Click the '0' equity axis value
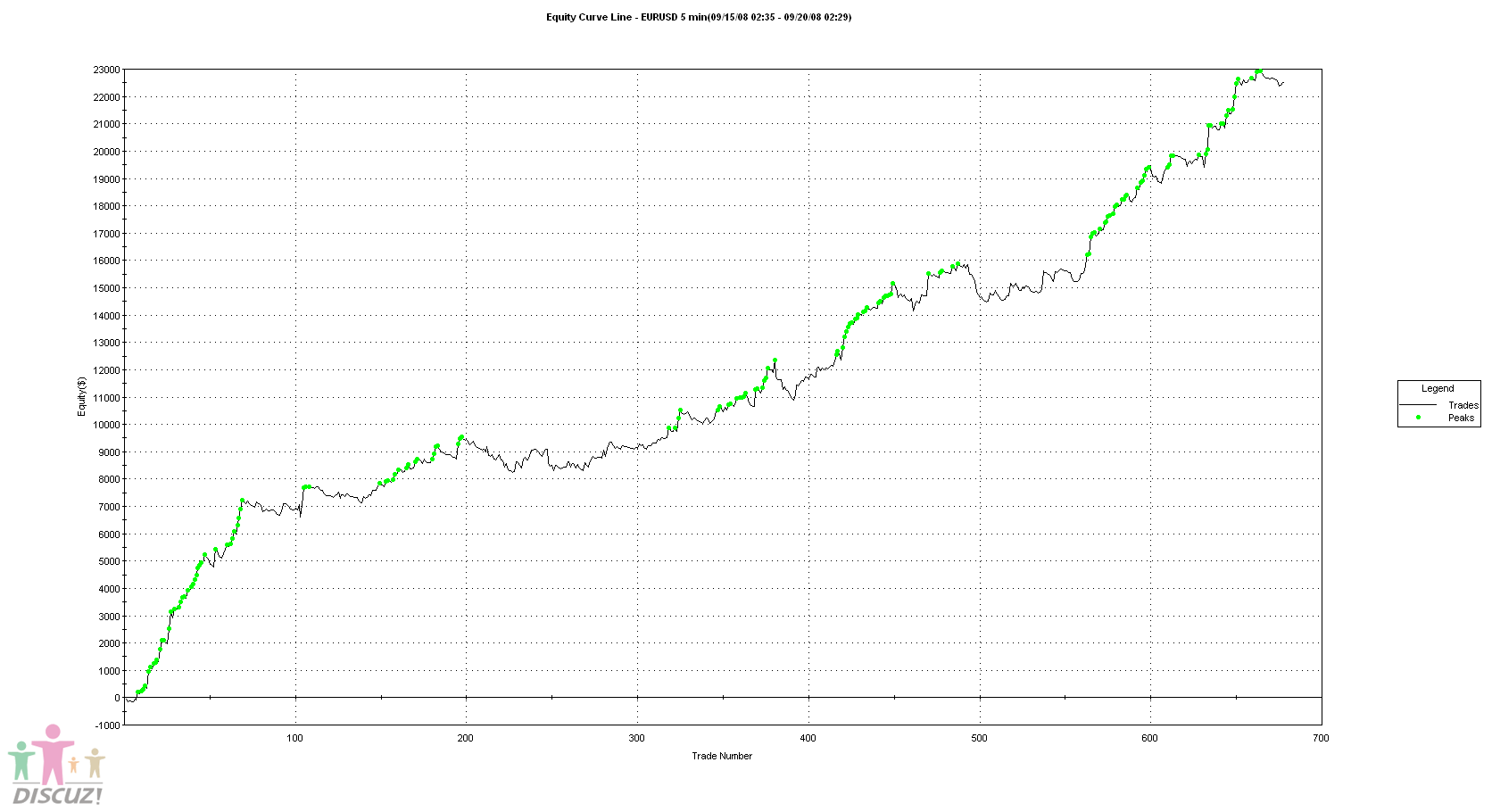The image size is (1492, 812). tap(117, 698)
